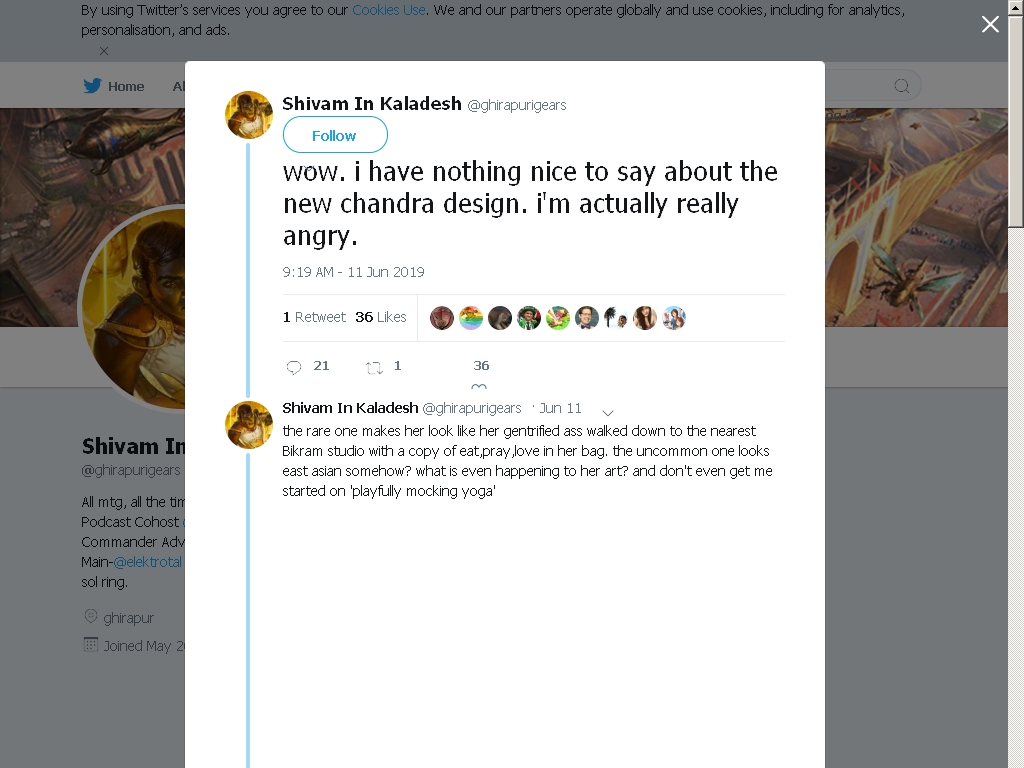Screen dimensions: 1024x768
Task: Open the Cookies Use link
Action: click(x=389, y=10)
